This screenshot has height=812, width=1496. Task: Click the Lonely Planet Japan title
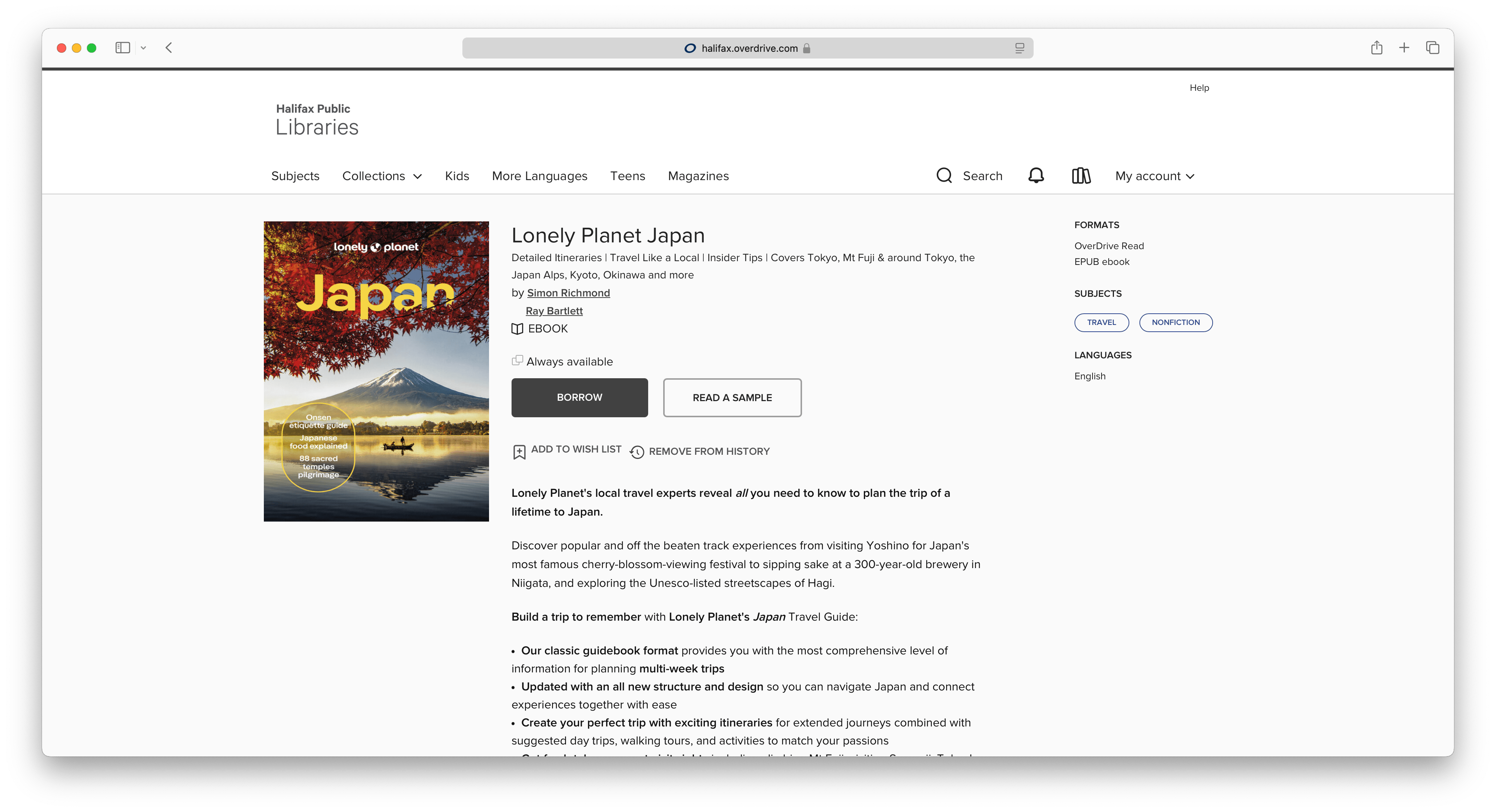click(x=608, y=235)
